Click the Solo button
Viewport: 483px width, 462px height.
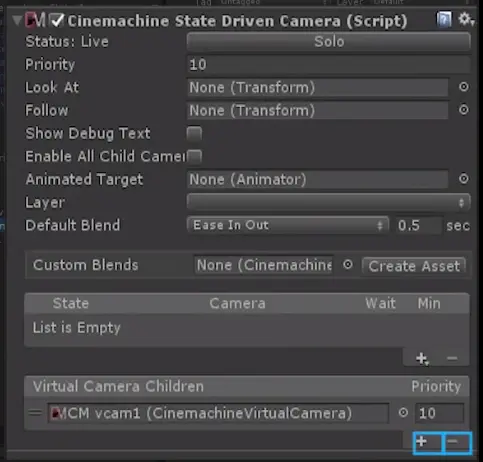click(329, 42)
